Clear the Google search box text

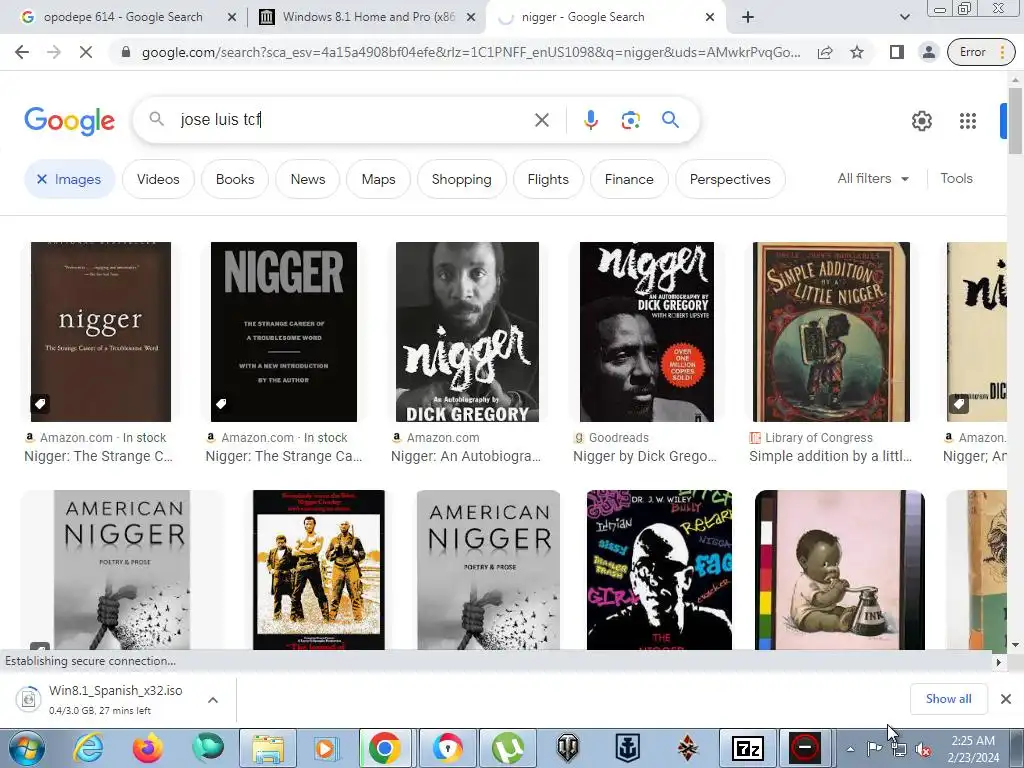pyautogui.click(x=541, y=120)
